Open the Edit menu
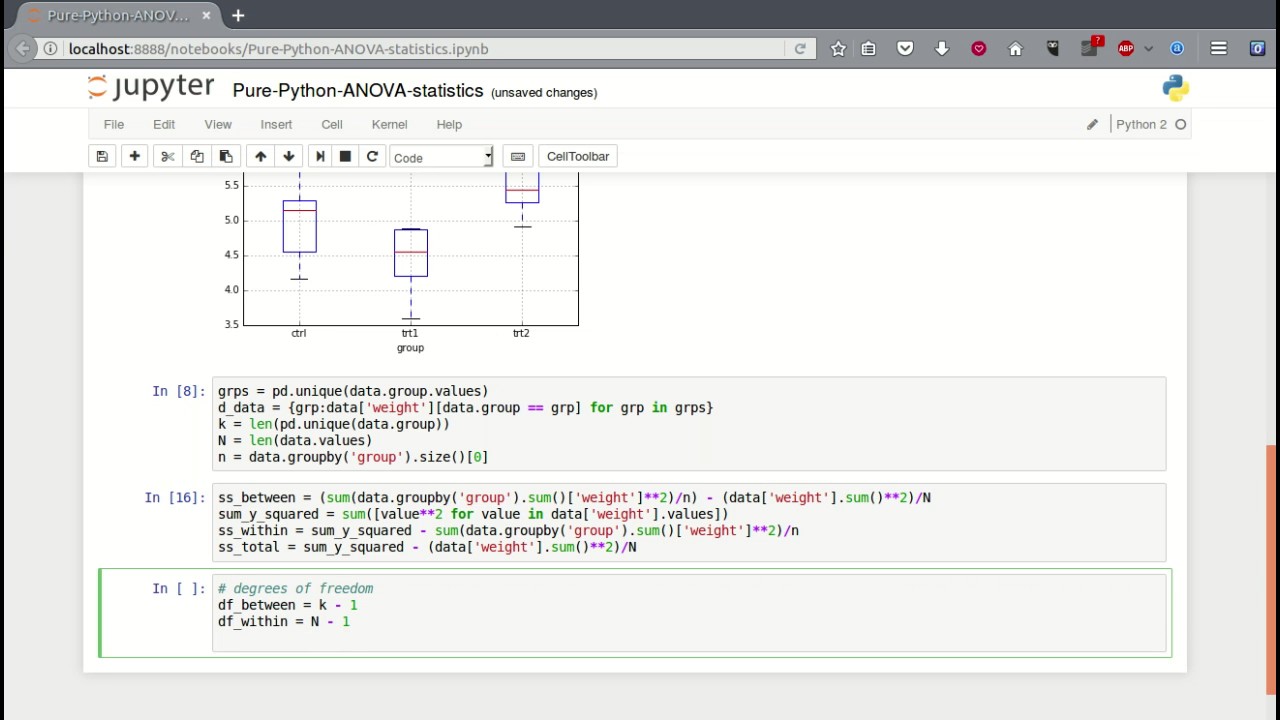1280x720 pixels. [x=164, y=124]
